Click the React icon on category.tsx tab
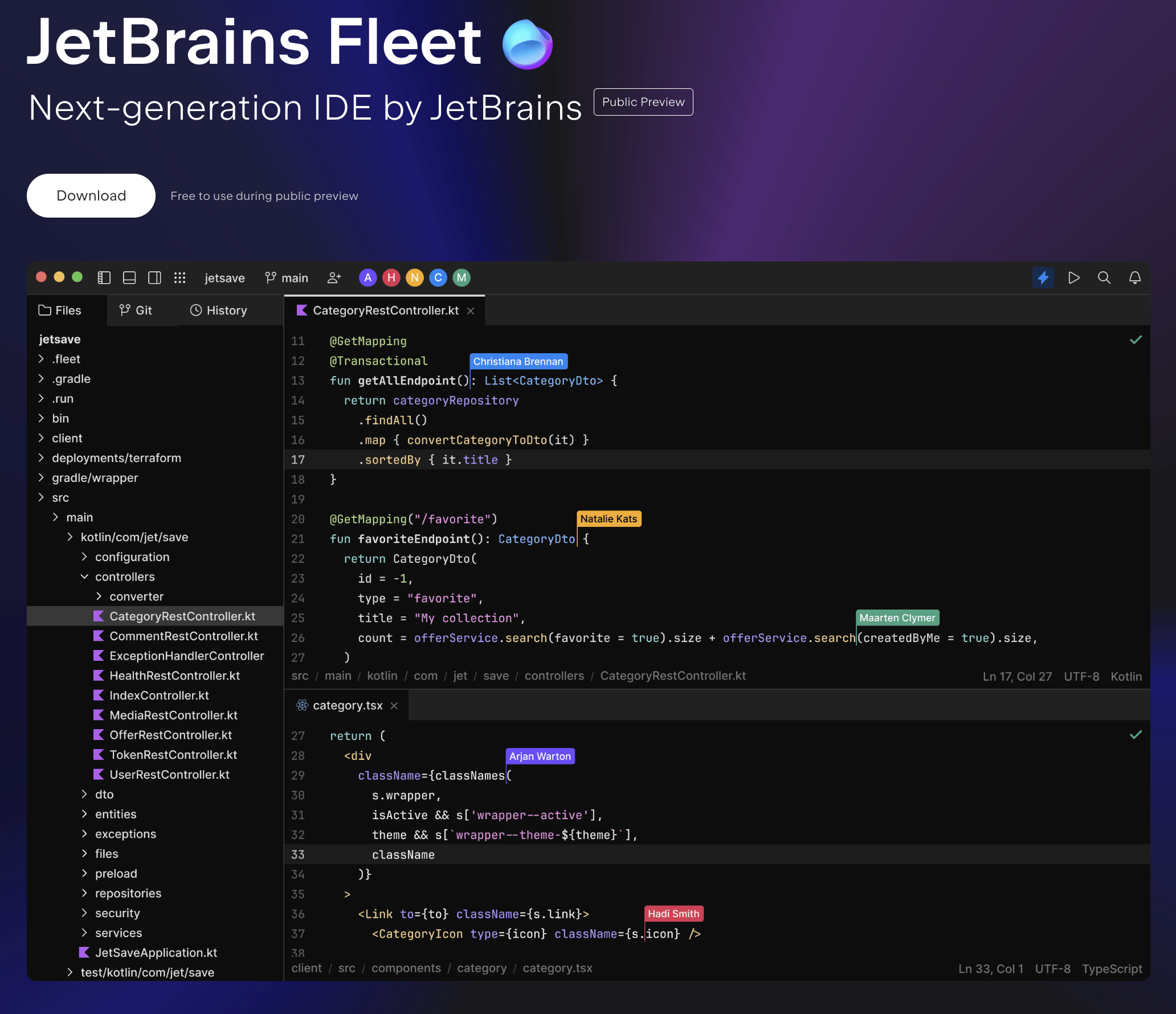This screenshot has height=1014, width=1176. (302, 705)
